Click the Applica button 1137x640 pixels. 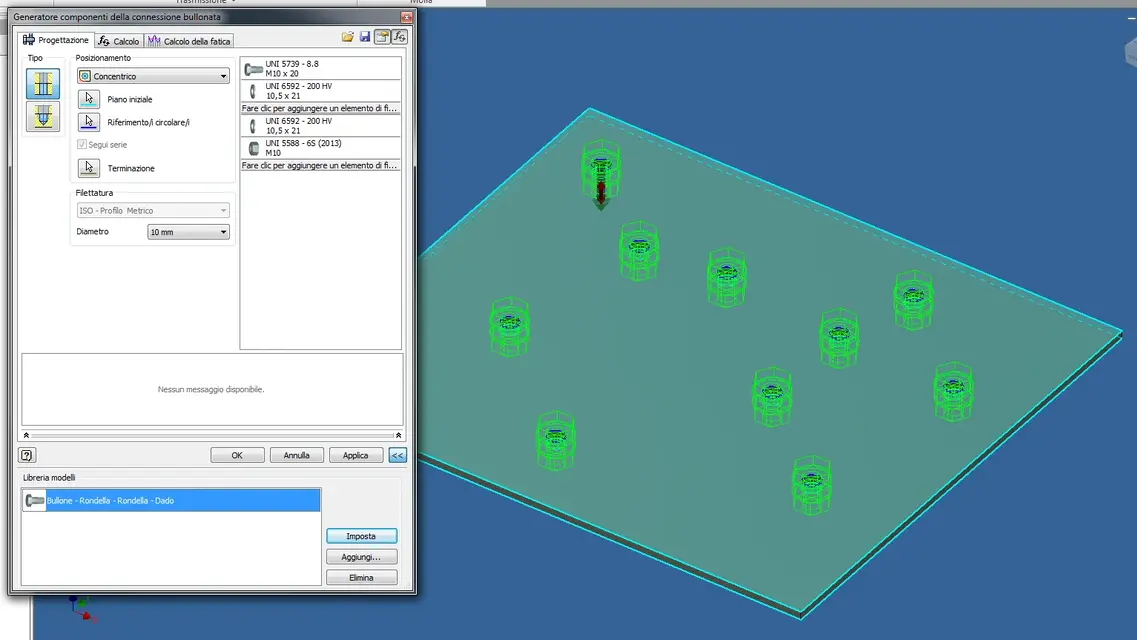click(355, 455)
